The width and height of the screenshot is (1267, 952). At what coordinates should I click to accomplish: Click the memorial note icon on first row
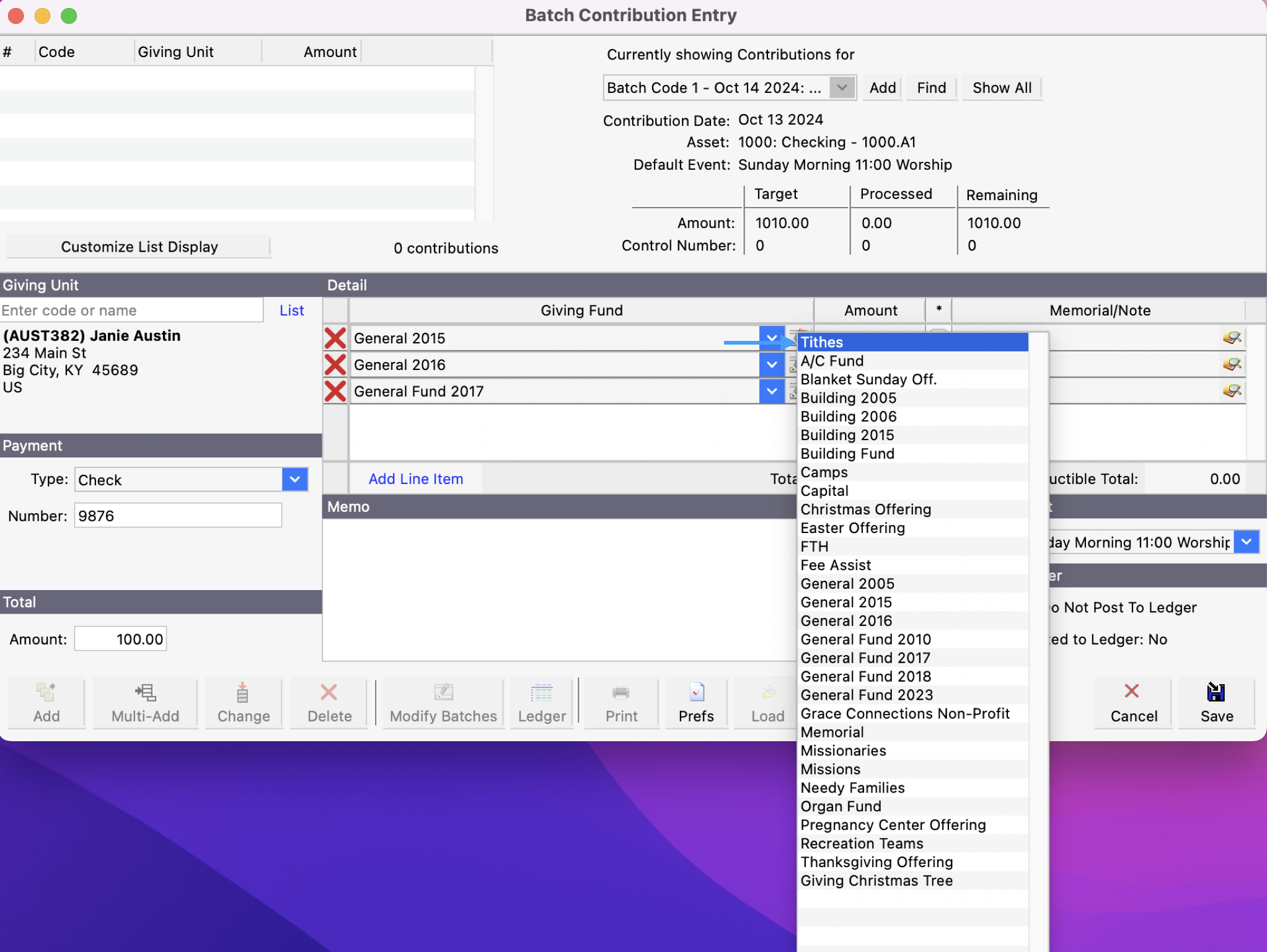pyautogui.click(x=1231, y=338)
